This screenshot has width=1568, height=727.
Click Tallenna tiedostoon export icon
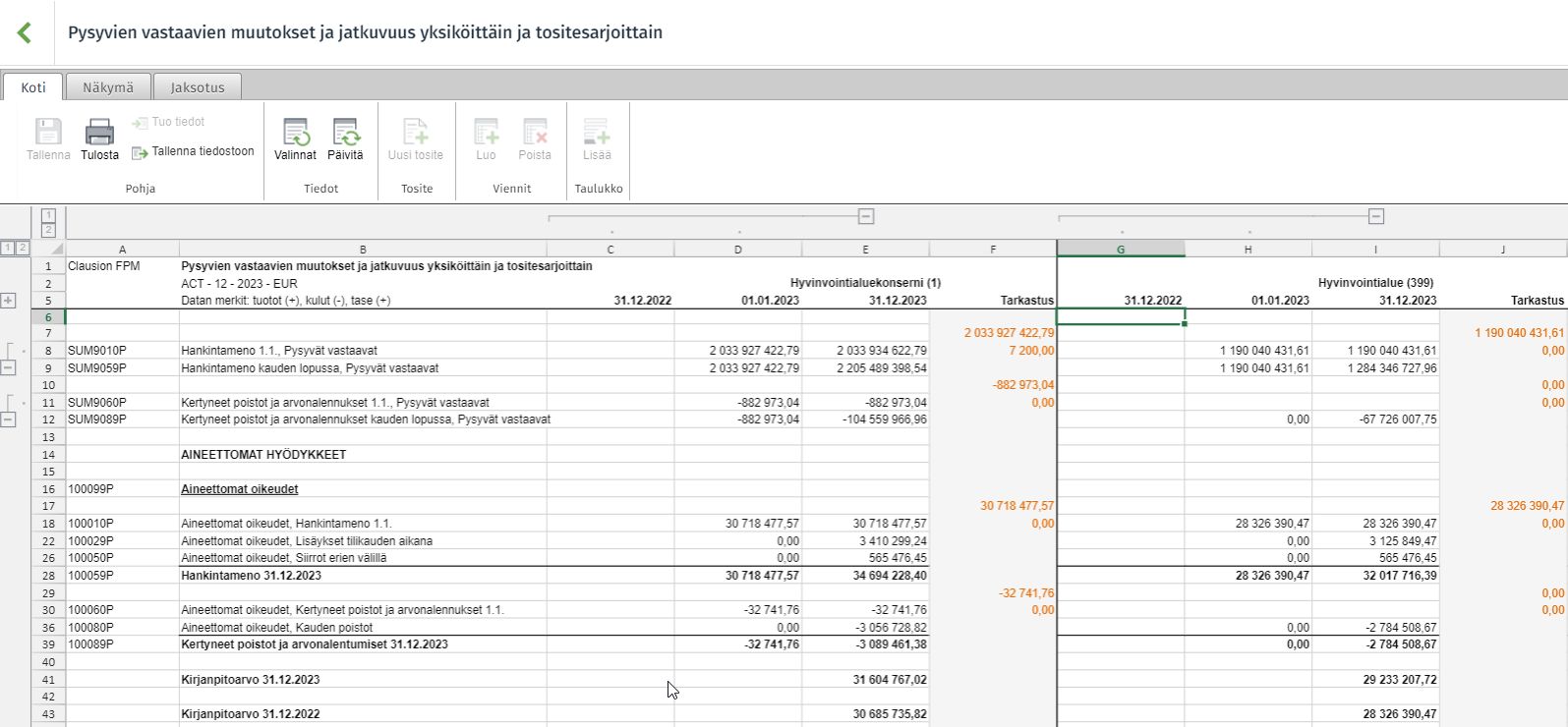[x=140, y=152]
